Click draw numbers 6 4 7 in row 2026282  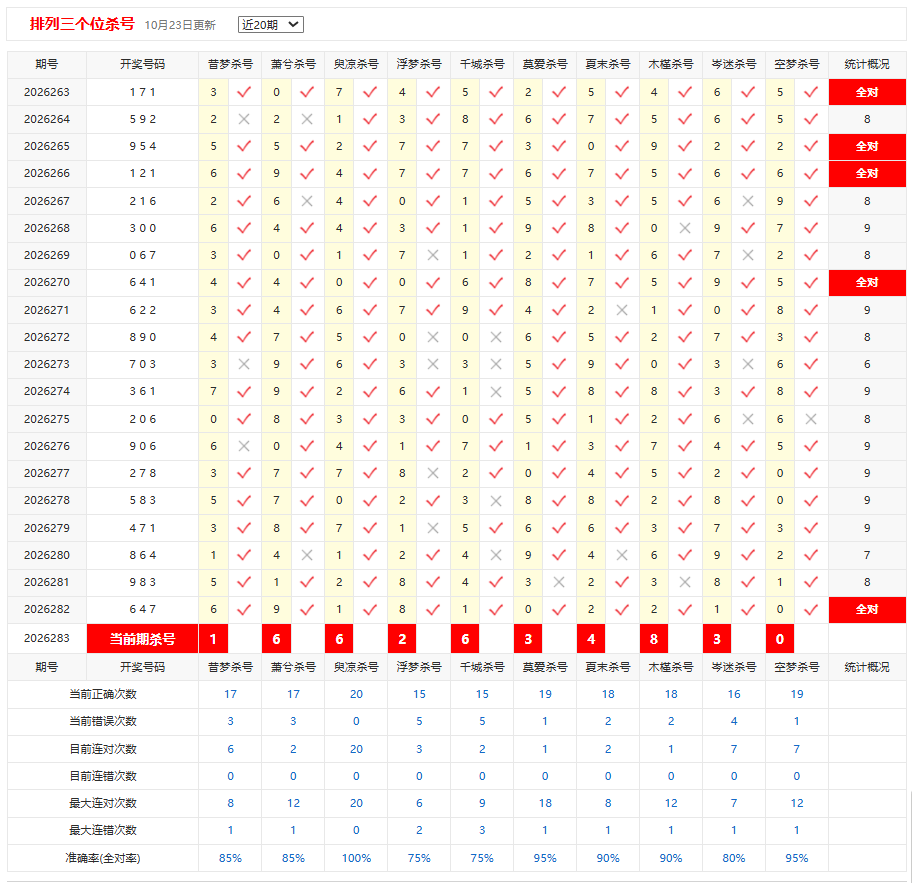tap(142, 609)
